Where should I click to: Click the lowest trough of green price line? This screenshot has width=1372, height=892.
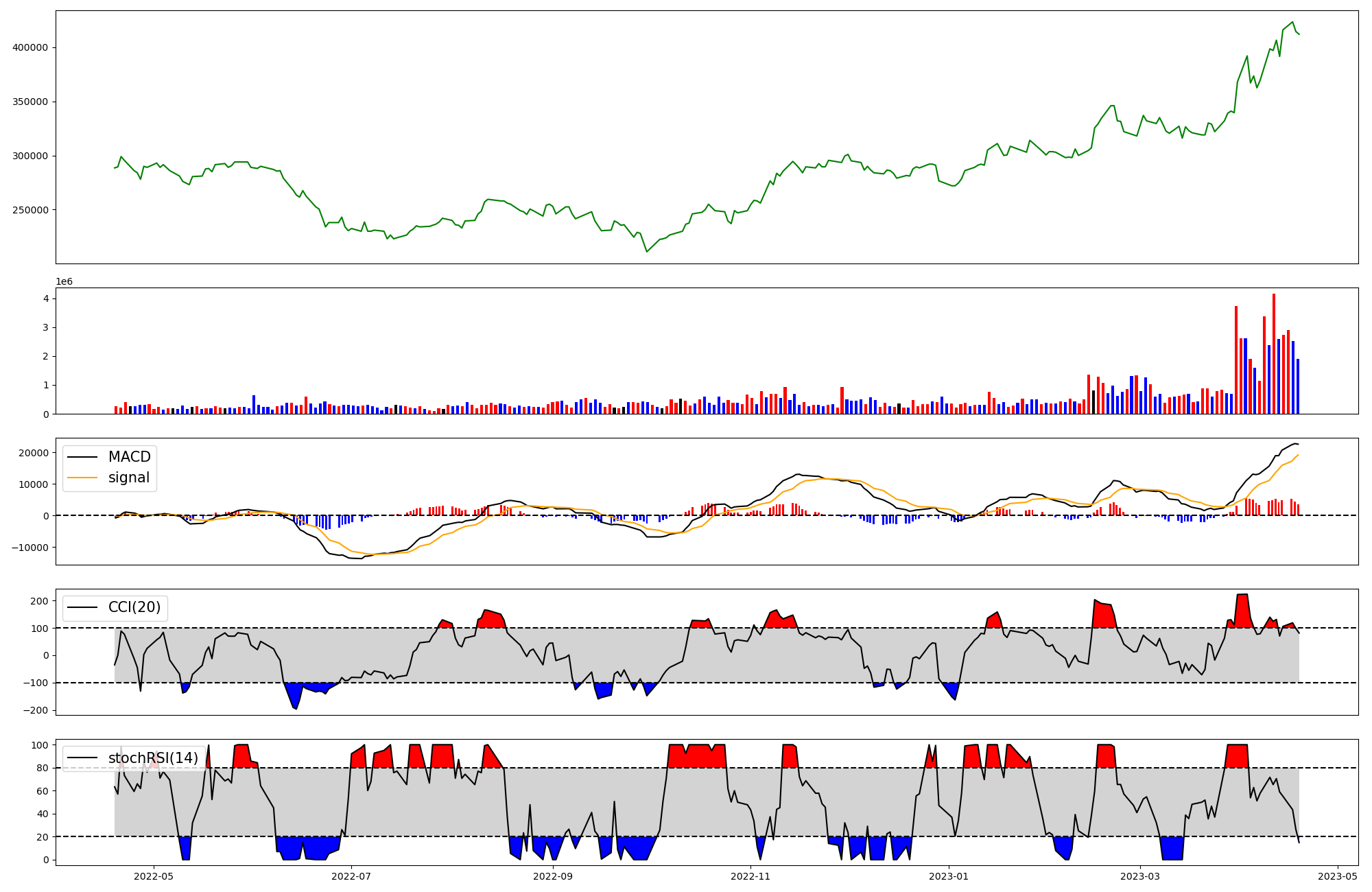[646, 252]
